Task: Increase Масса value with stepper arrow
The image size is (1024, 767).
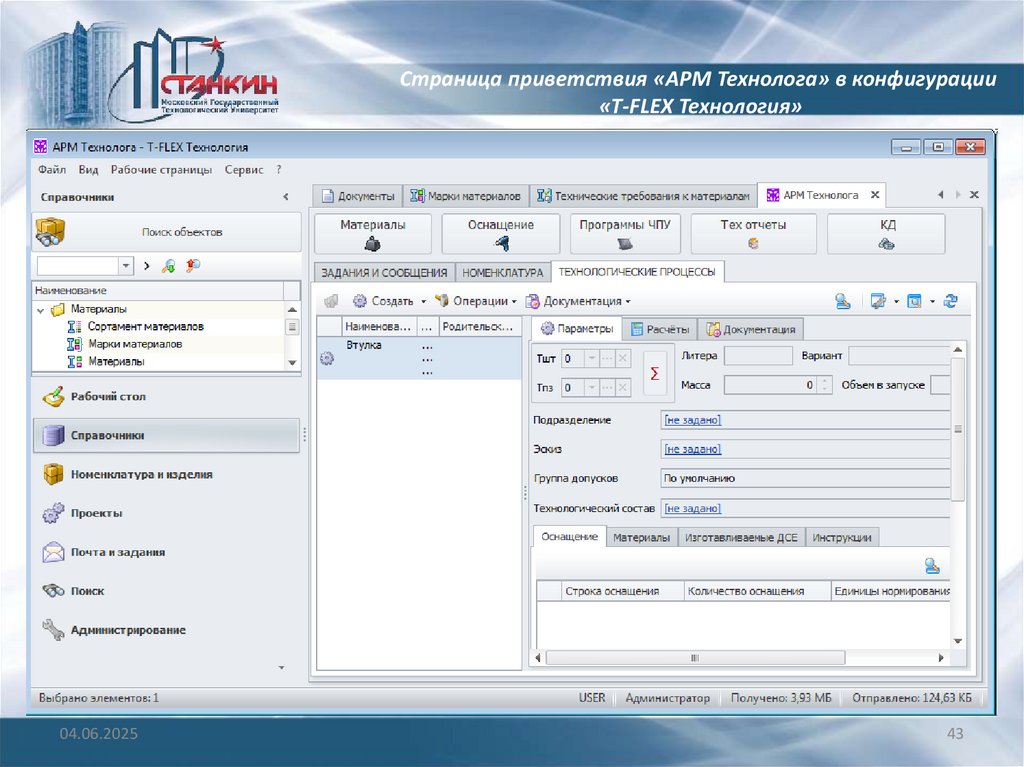Action: [825, 380]
